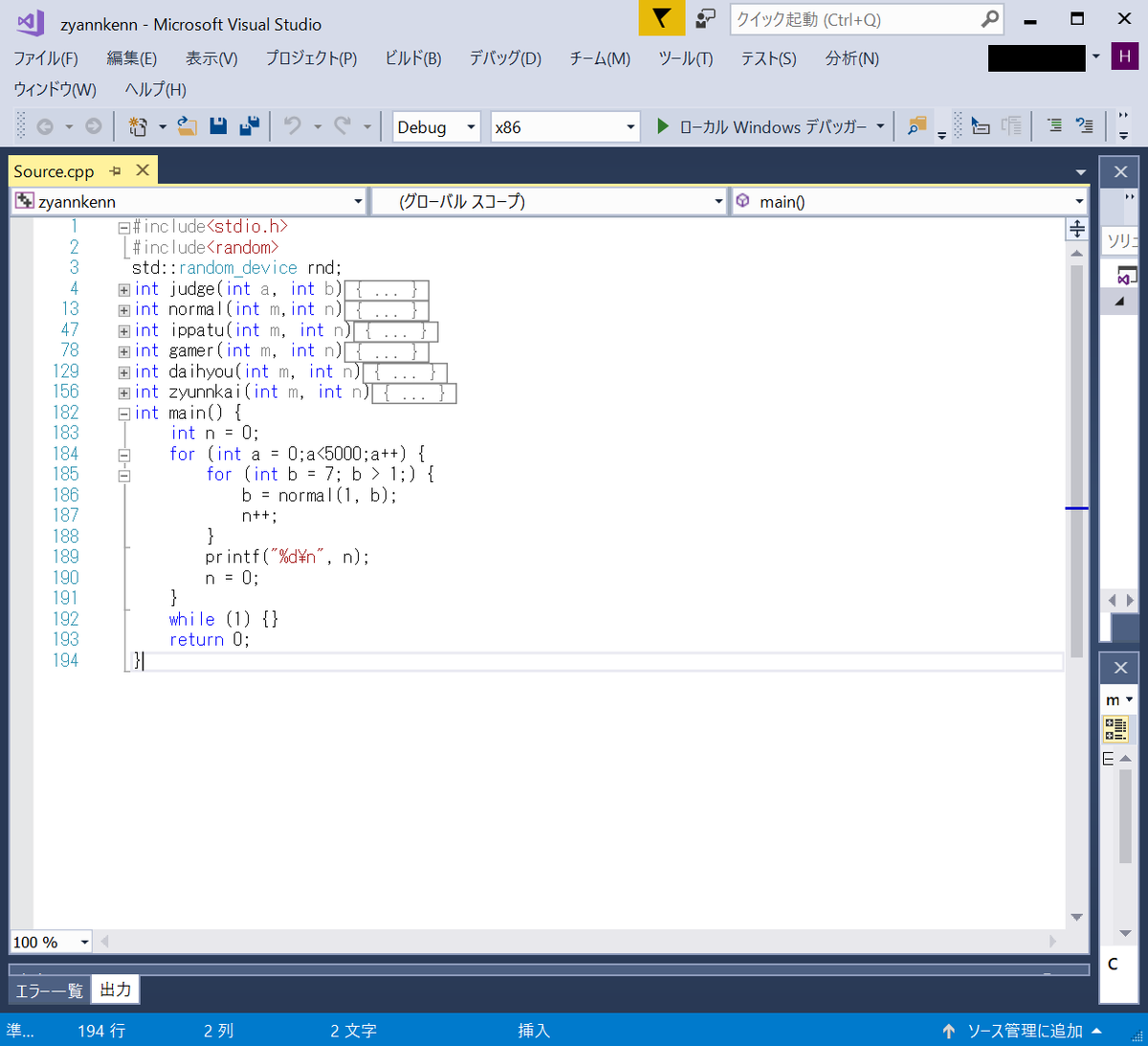This screenshot has width=1148, height=1046.
Task: Click the New Project toolbar icon
Action: (138, 126)
